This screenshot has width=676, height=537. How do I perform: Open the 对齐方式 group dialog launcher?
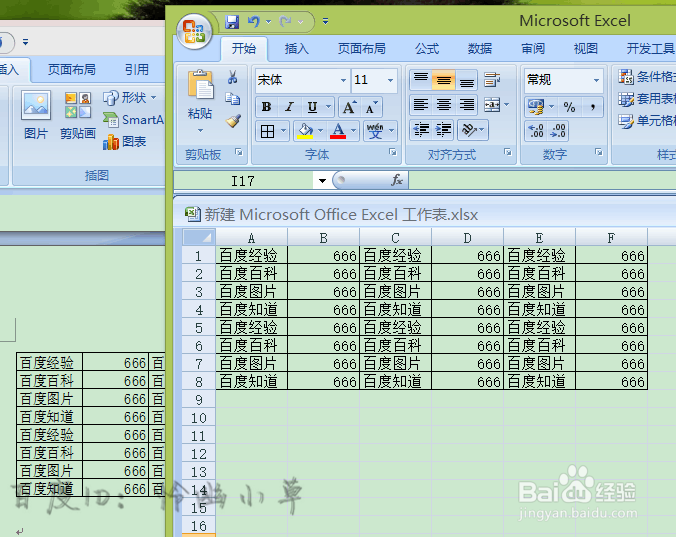point(508,152)
